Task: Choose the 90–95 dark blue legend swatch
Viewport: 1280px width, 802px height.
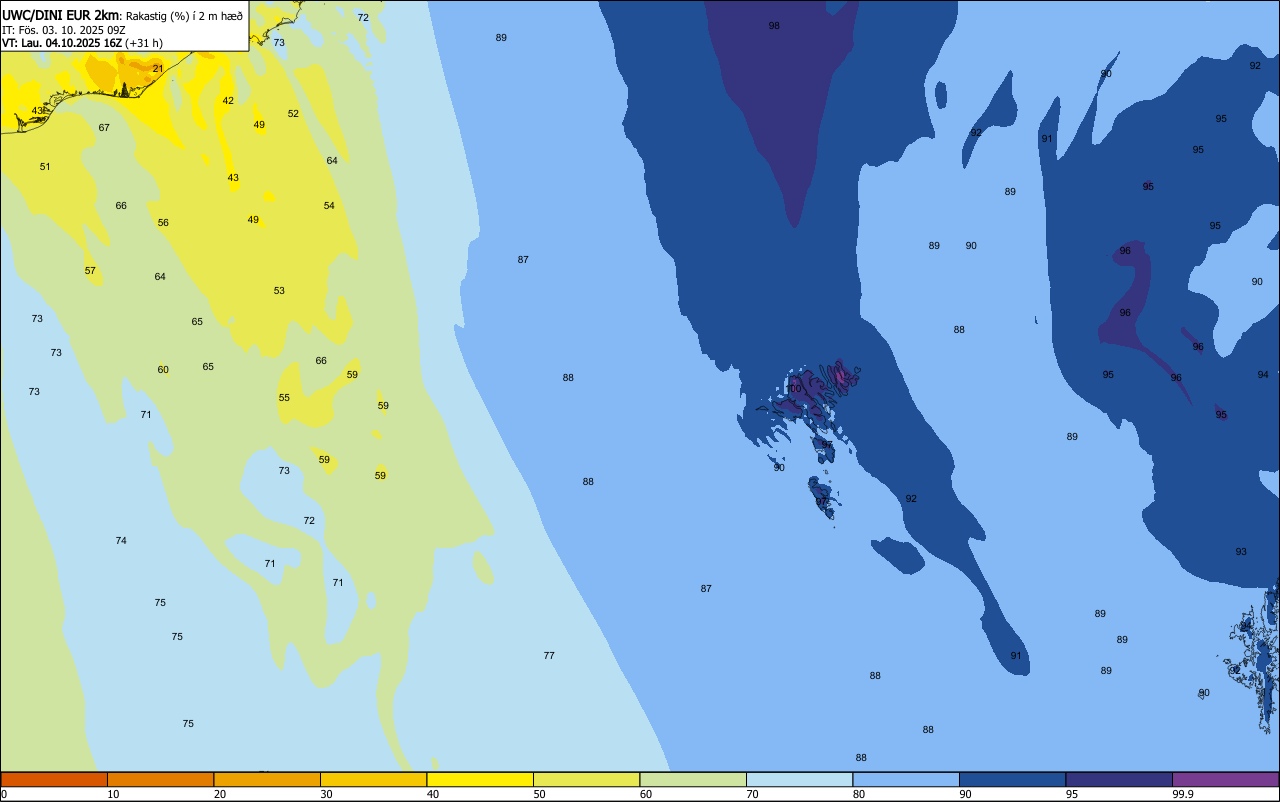Action: pyautogui.click(x=1012, y=779)
